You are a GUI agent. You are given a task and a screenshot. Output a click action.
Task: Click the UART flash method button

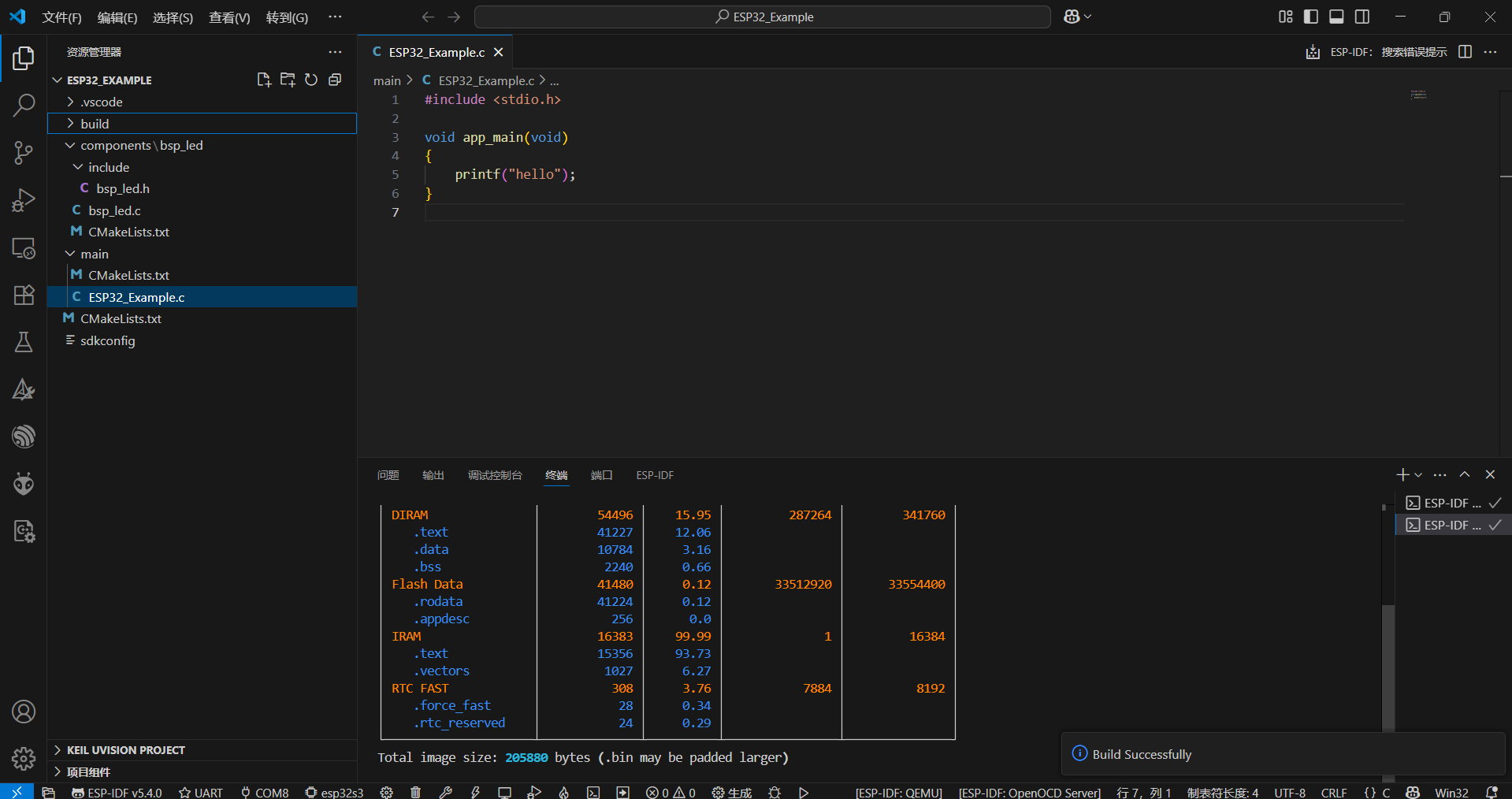click(201, 792)
